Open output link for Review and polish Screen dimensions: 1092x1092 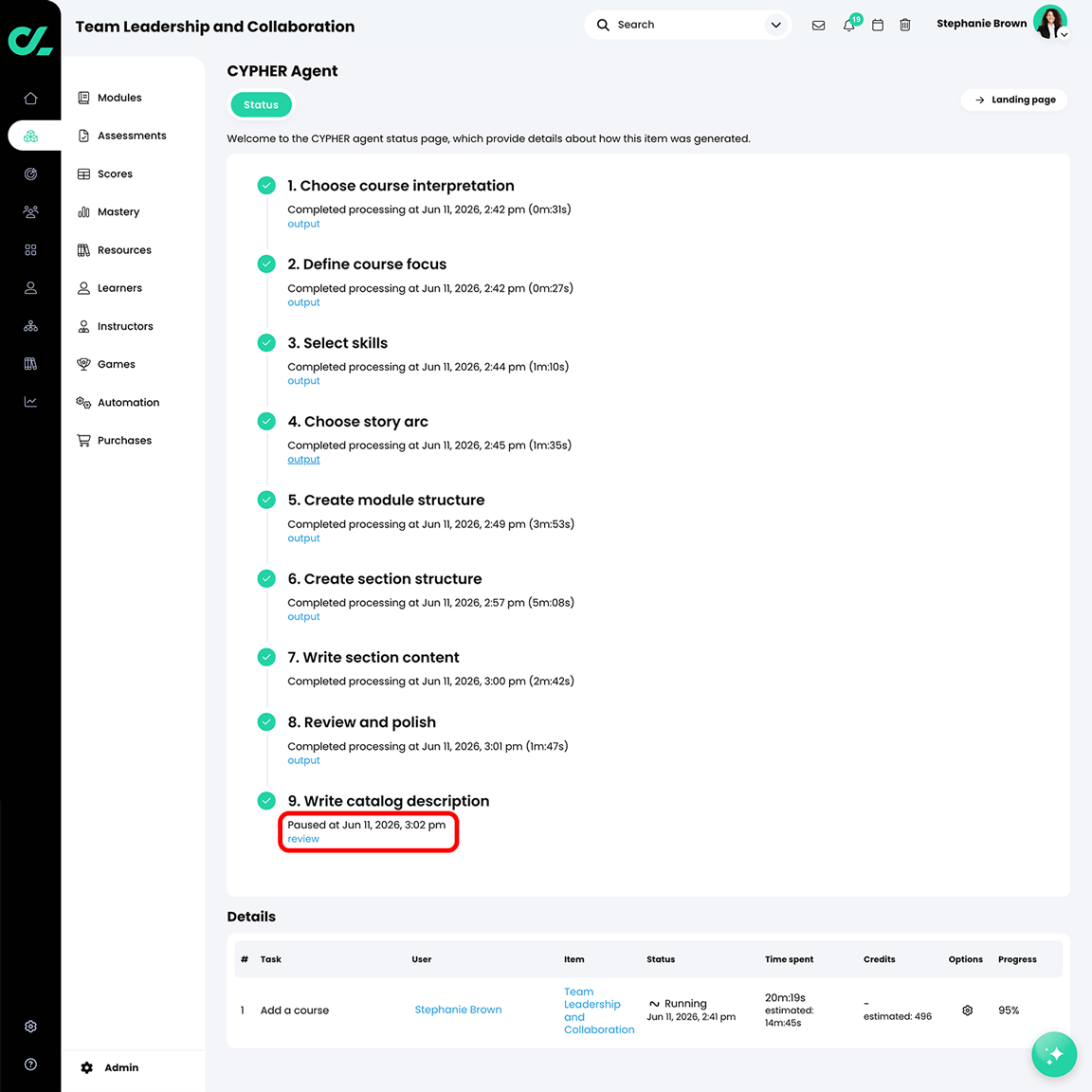click(x=303, y=760)
